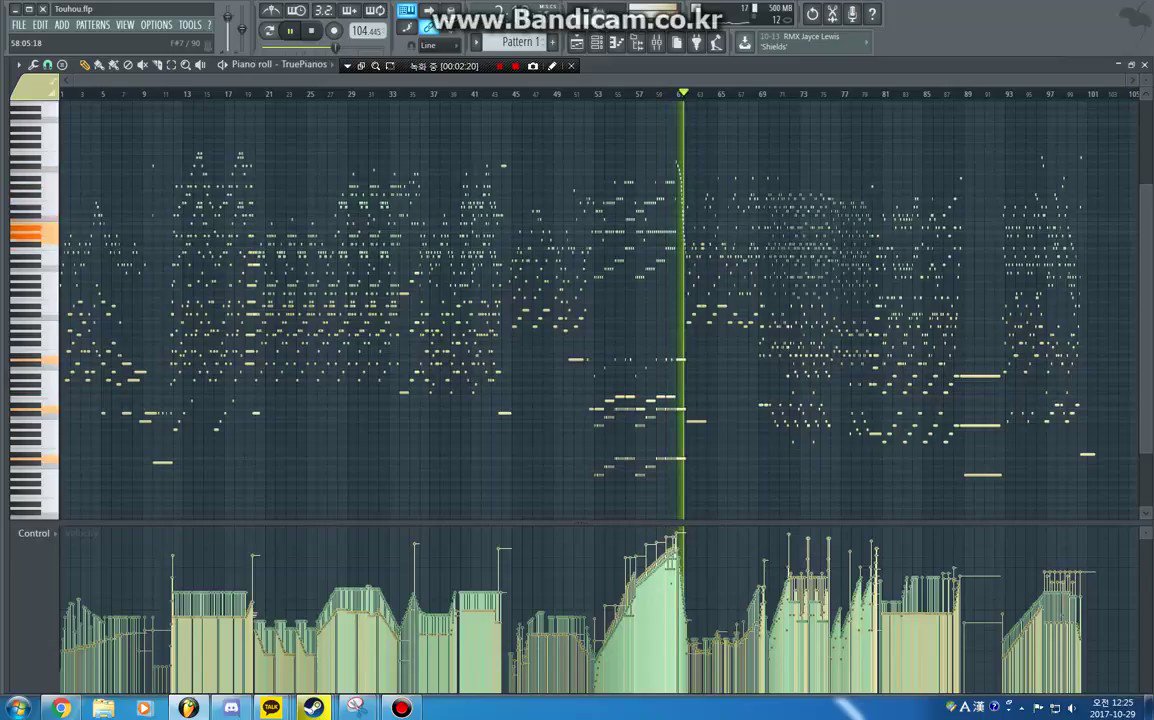1154x720 pixels.
Task: Toggle the record button
Action: pyautogui.click(x=333, y=31)
